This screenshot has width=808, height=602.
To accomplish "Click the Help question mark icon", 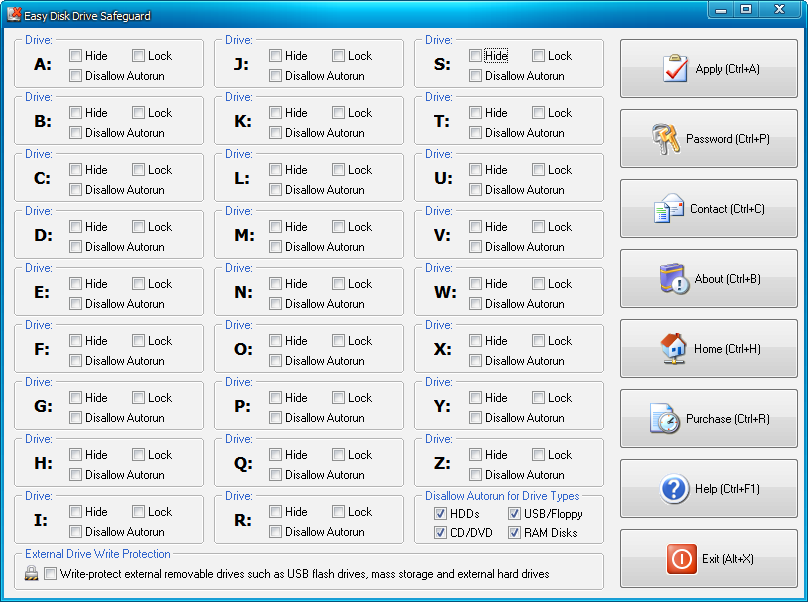I will point(674,489).
